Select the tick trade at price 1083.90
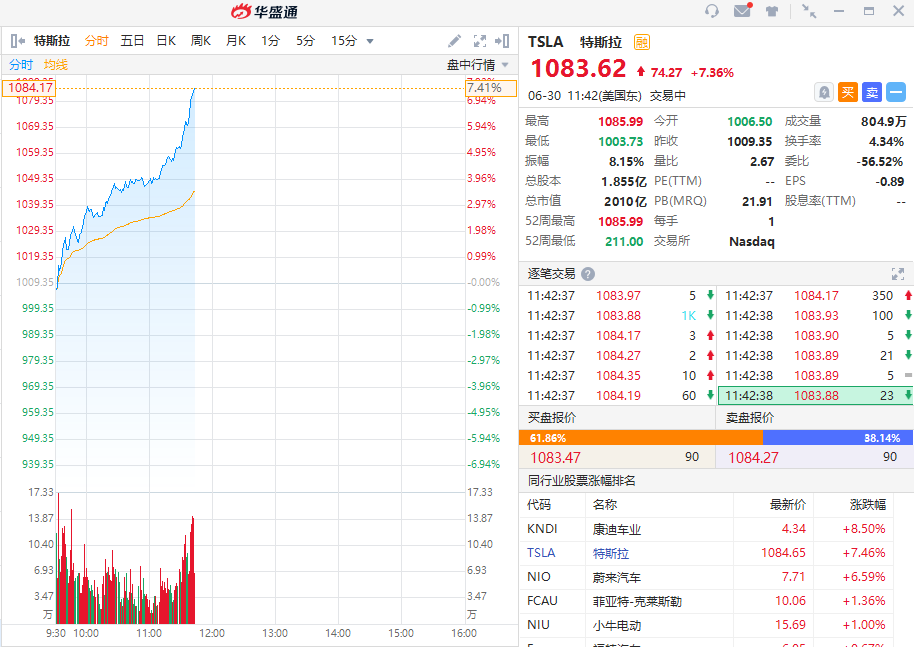Screen dimensions: 914x647 pos(815,336)
